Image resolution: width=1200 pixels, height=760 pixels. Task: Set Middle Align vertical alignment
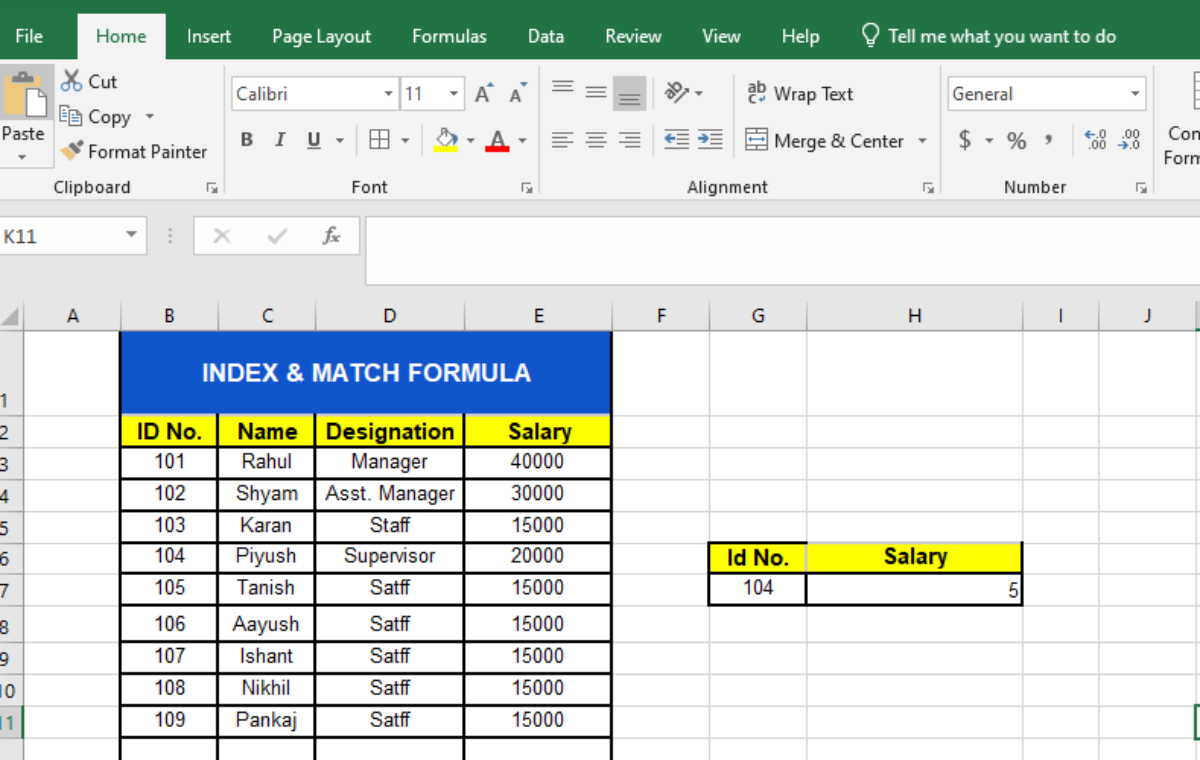pos(596,93)
